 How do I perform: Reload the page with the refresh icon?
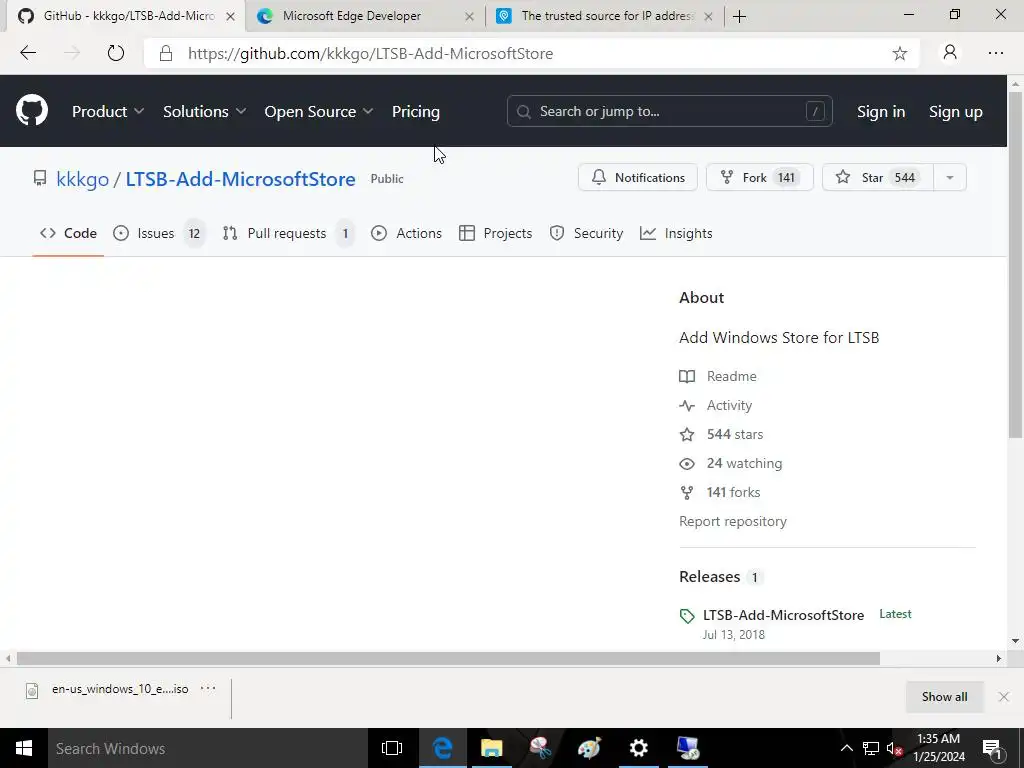click(x=116, y=53)
